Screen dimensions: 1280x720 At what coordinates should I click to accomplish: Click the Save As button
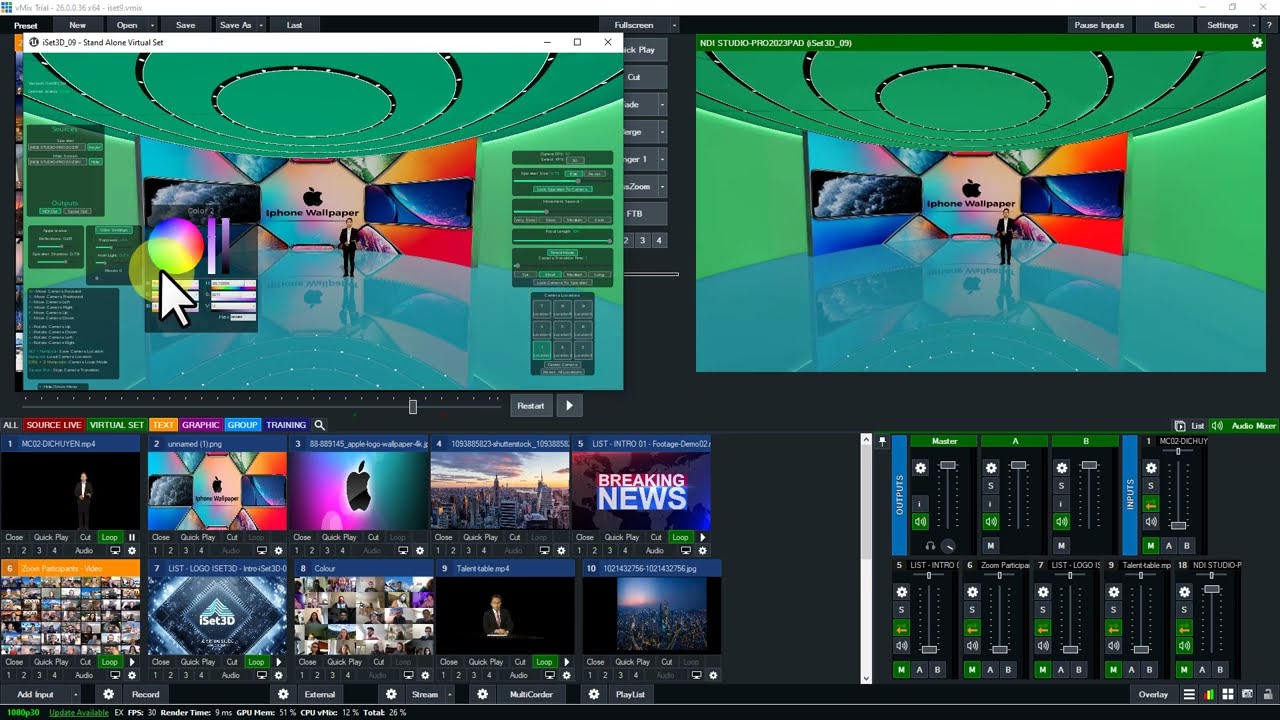pyautogui.click(x=236, y=25)
